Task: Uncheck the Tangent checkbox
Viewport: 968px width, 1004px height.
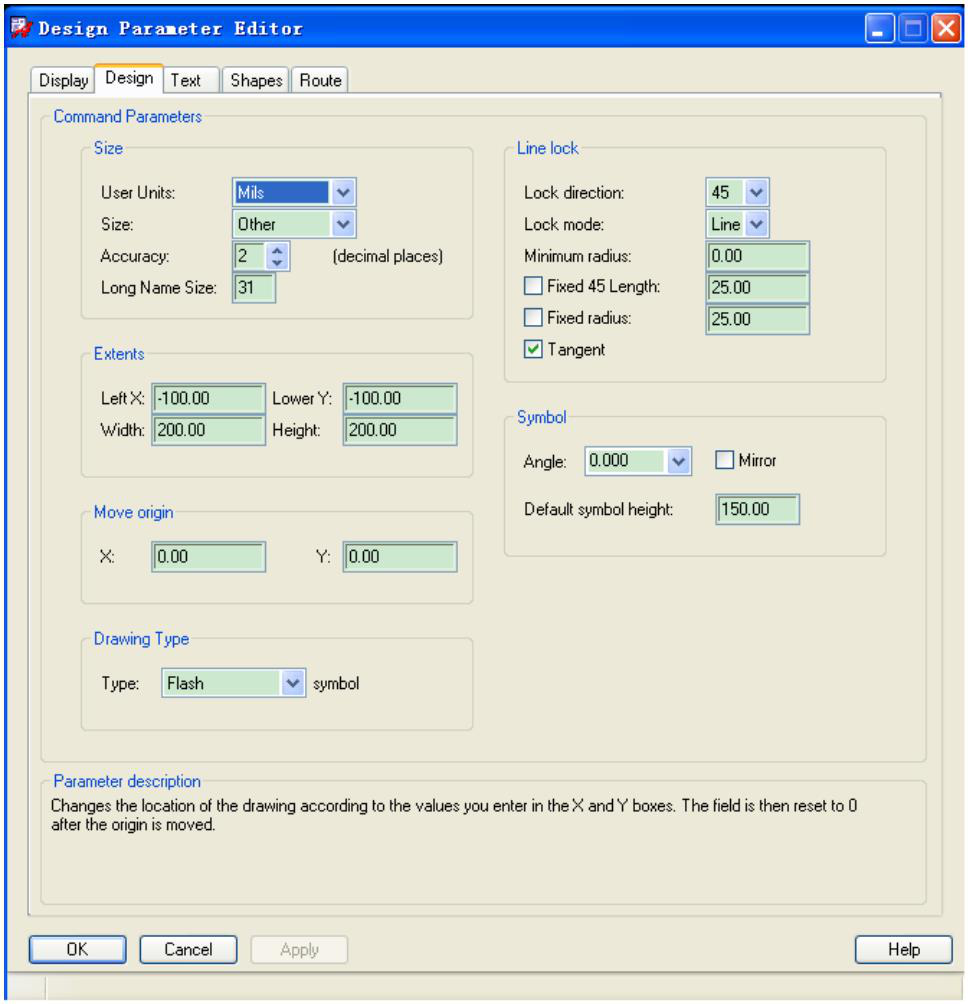Action: pos(534,350)
